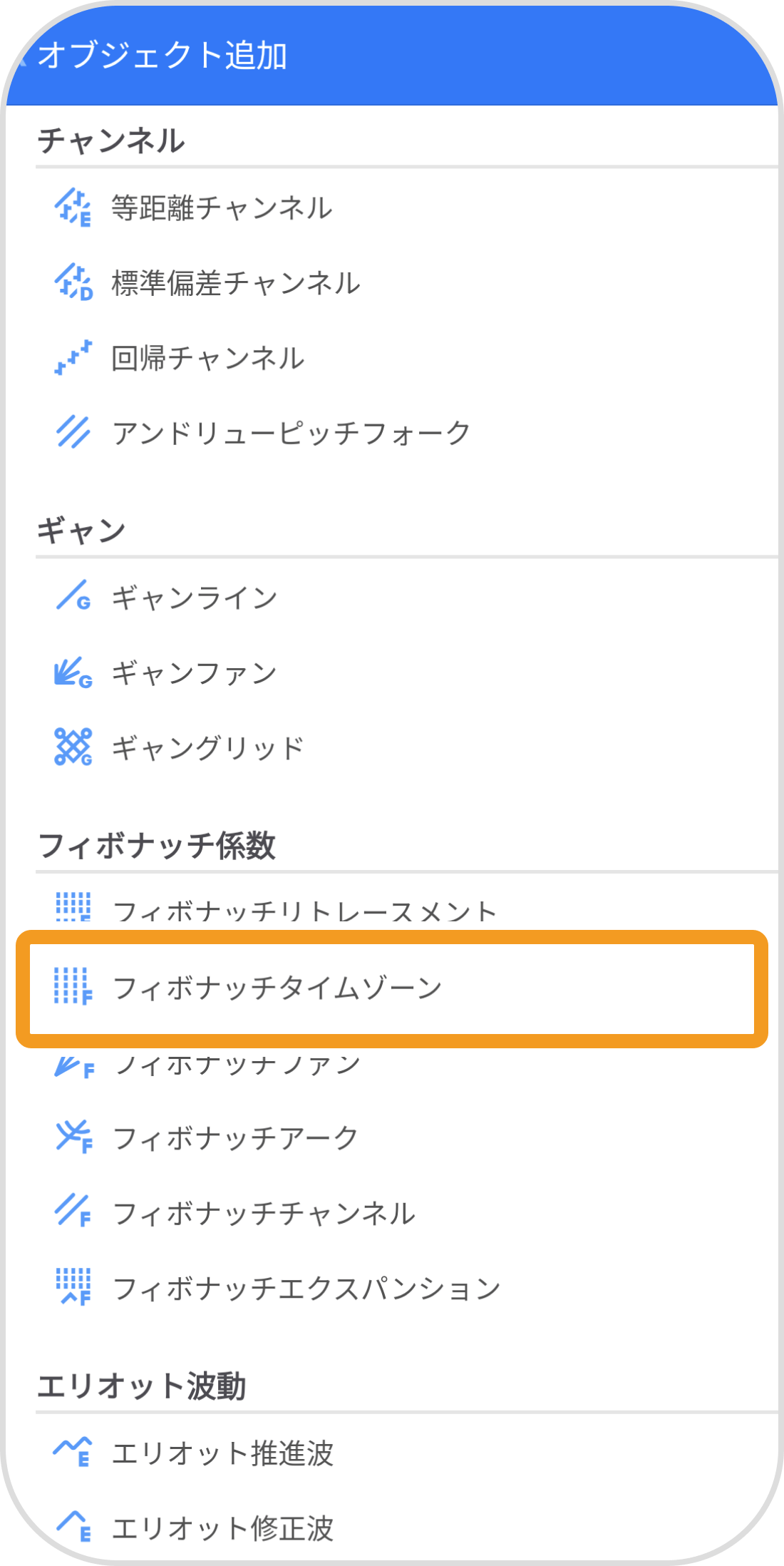Click the ギャングリッド grid pattern icon
The height and width of the screenshot is (1566, 784).
click(x=73, y=747)
